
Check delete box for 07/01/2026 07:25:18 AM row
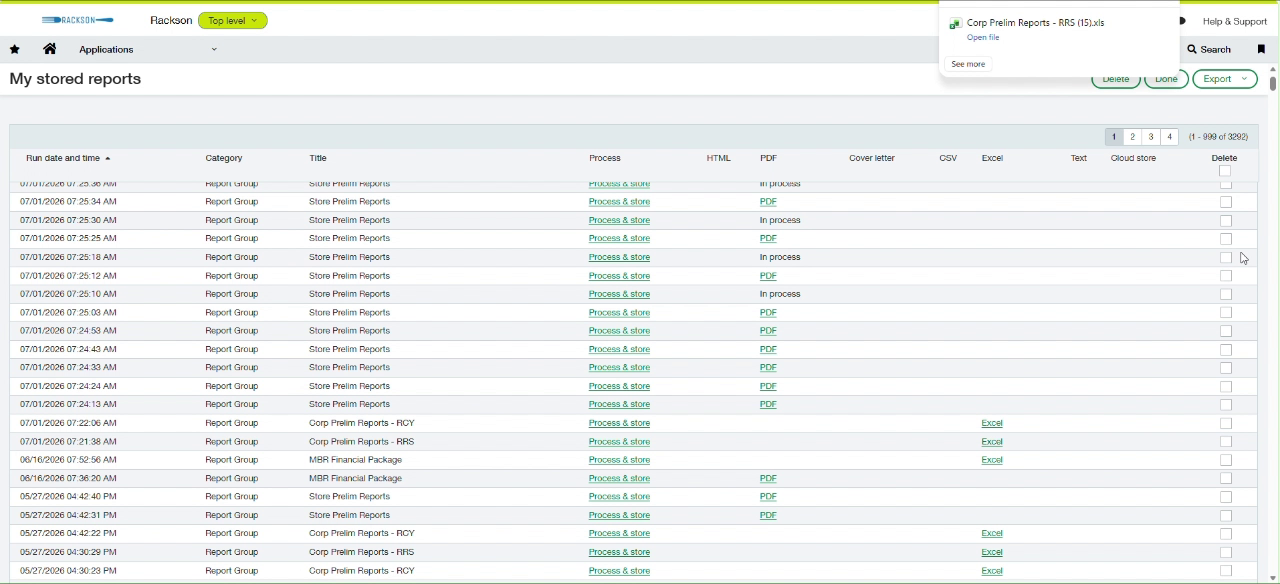point(1226,258)
